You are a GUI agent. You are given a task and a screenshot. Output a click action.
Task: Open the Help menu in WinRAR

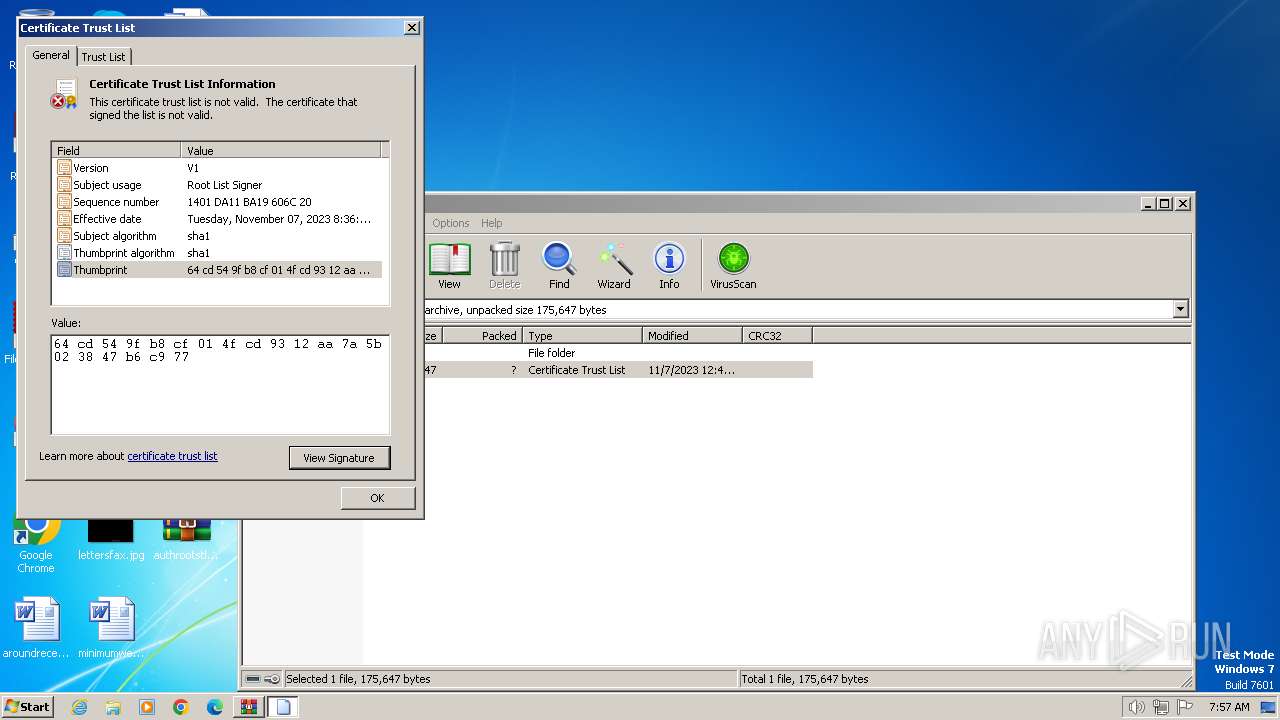(491, 223)
